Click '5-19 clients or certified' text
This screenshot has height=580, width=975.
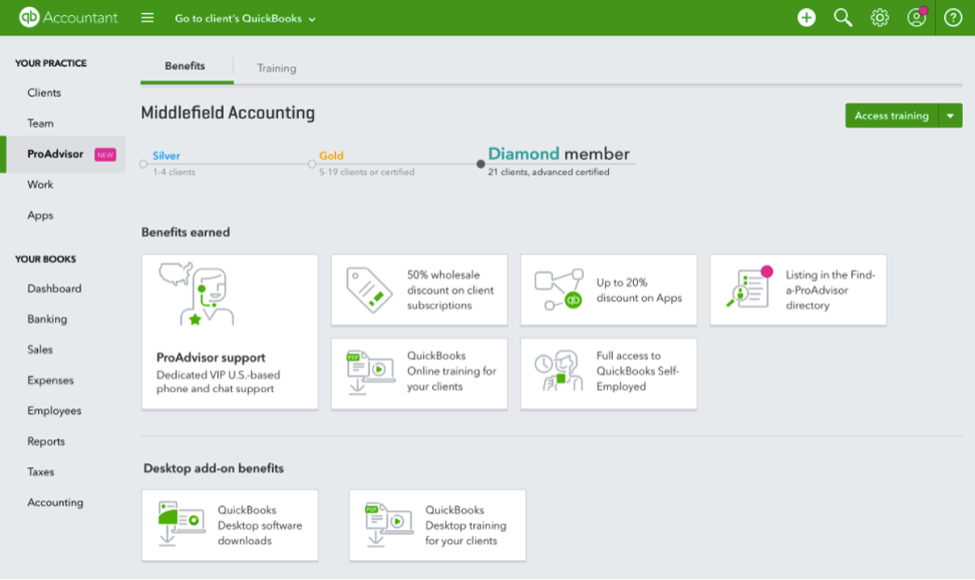pyautogui.click(x=367, y=172)
